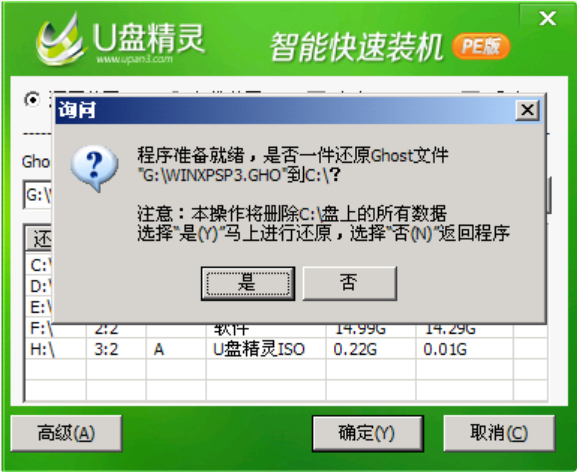Select the F:\ drive row
The image size is (577, 472).
click(286, 330)
